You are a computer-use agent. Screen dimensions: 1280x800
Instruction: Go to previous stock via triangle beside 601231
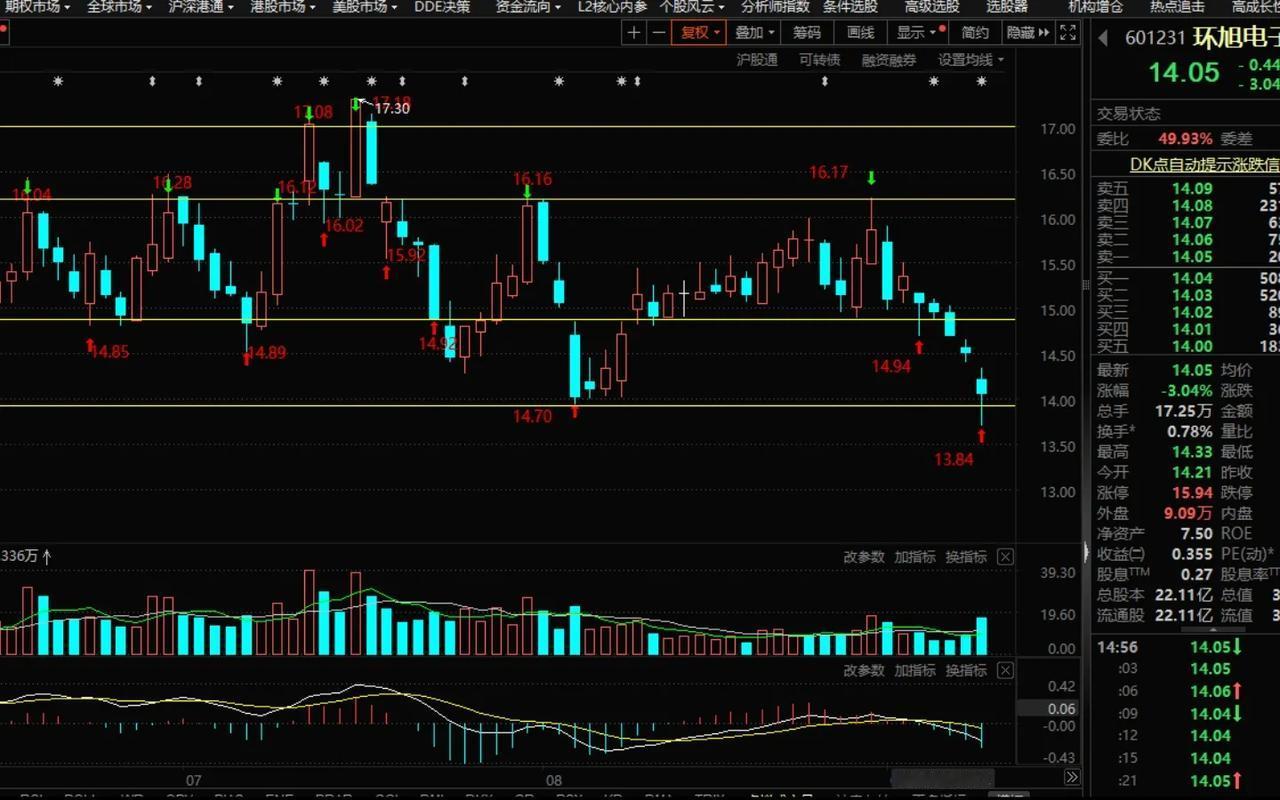point(1104,38)
